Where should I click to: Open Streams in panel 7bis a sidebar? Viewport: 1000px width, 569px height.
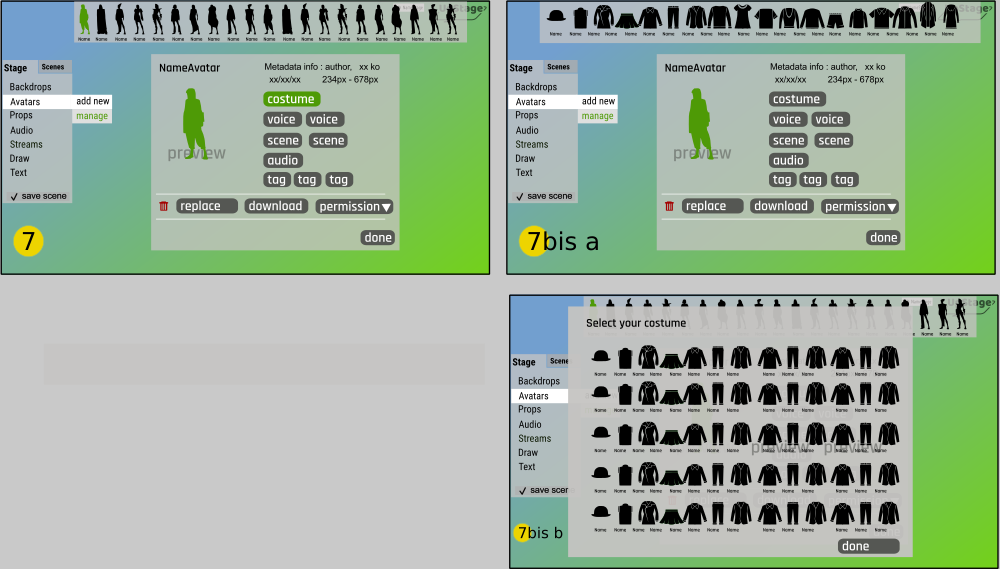point(532,144)
